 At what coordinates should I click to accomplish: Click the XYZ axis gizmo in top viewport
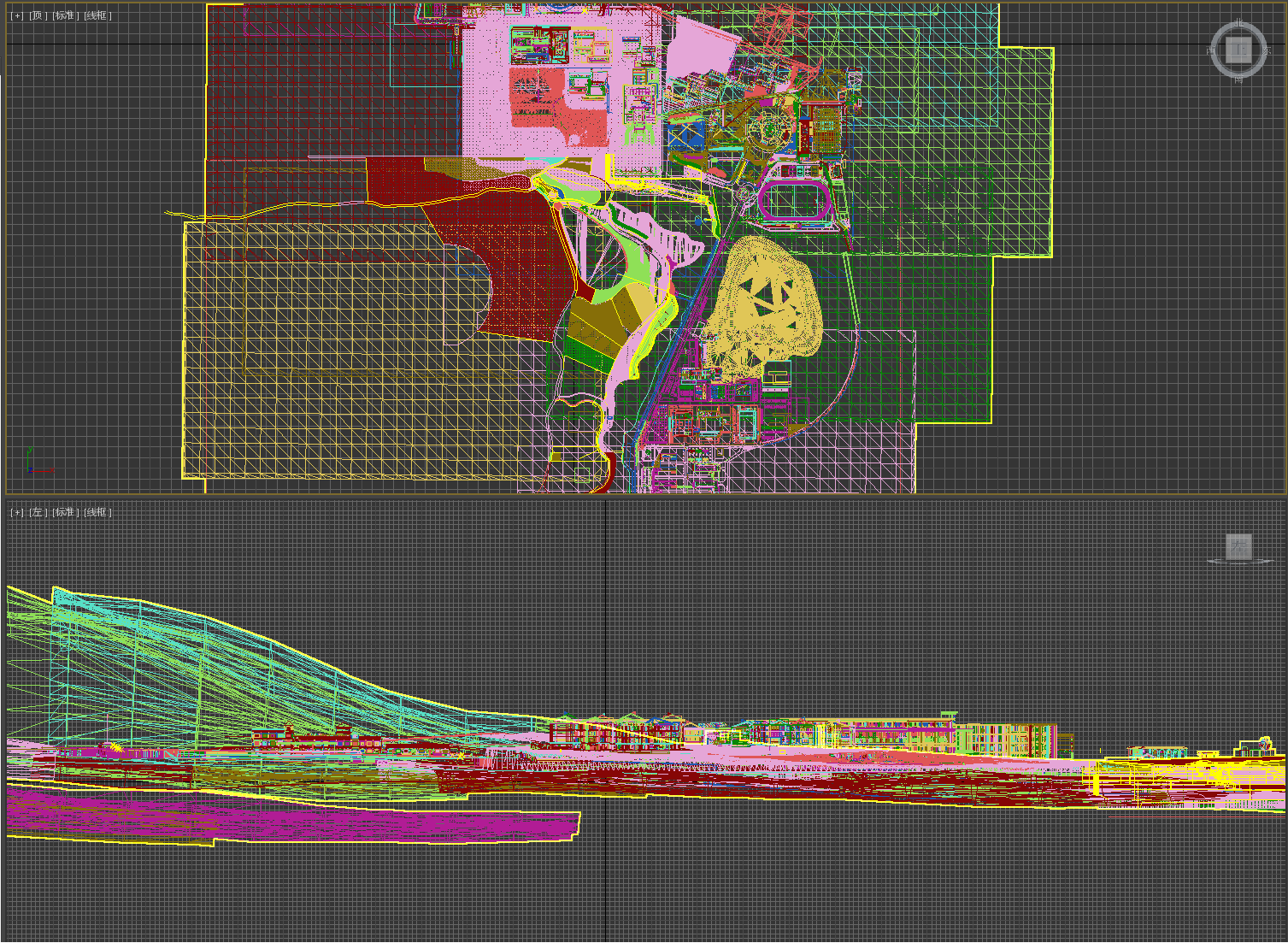pos(31,463)
